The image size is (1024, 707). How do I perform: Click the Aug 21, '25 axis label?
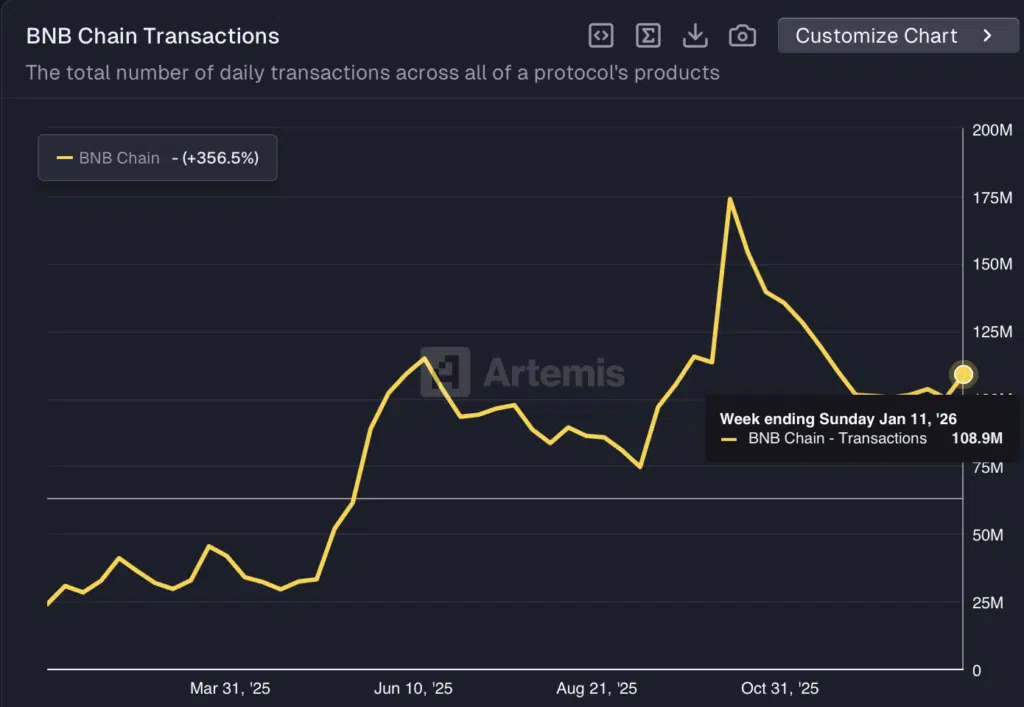pos(597,689)
